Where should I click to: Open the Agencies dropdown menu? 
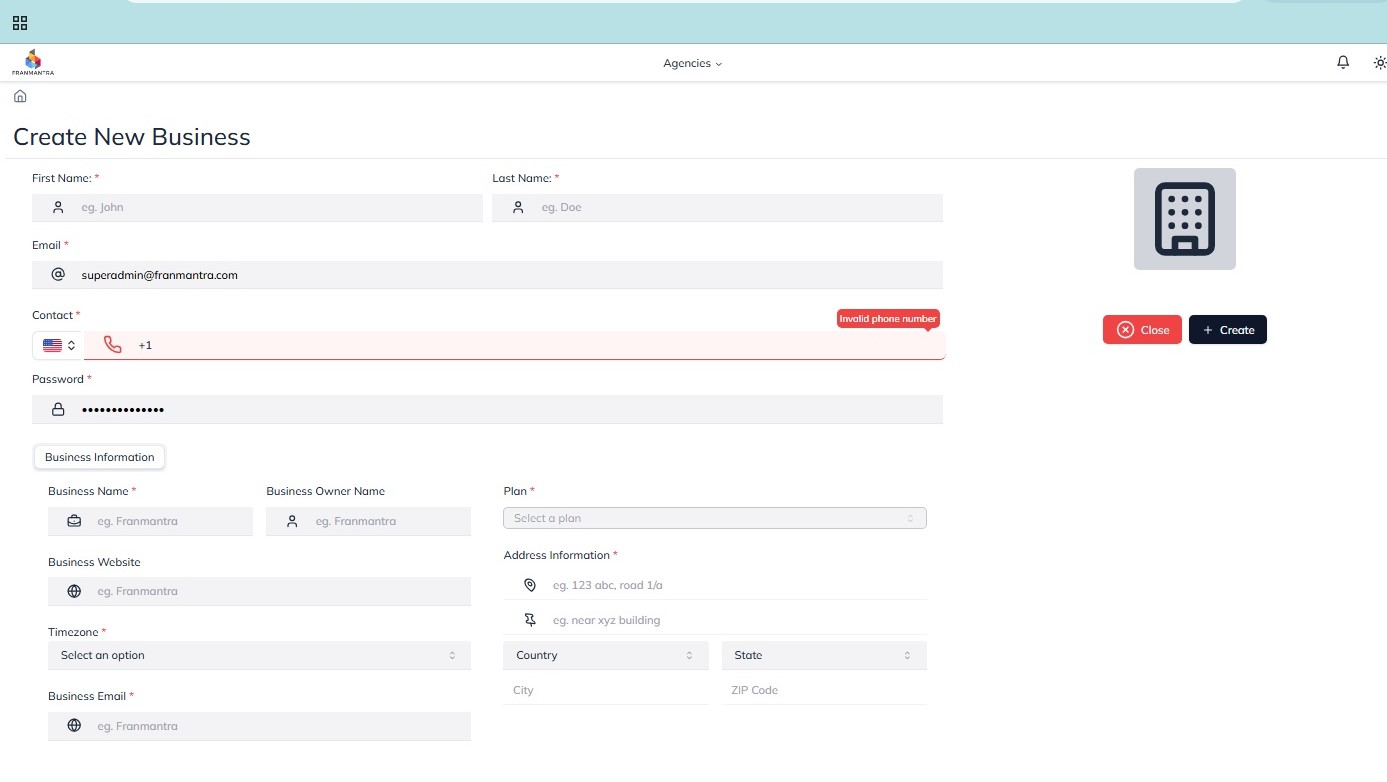692,63
